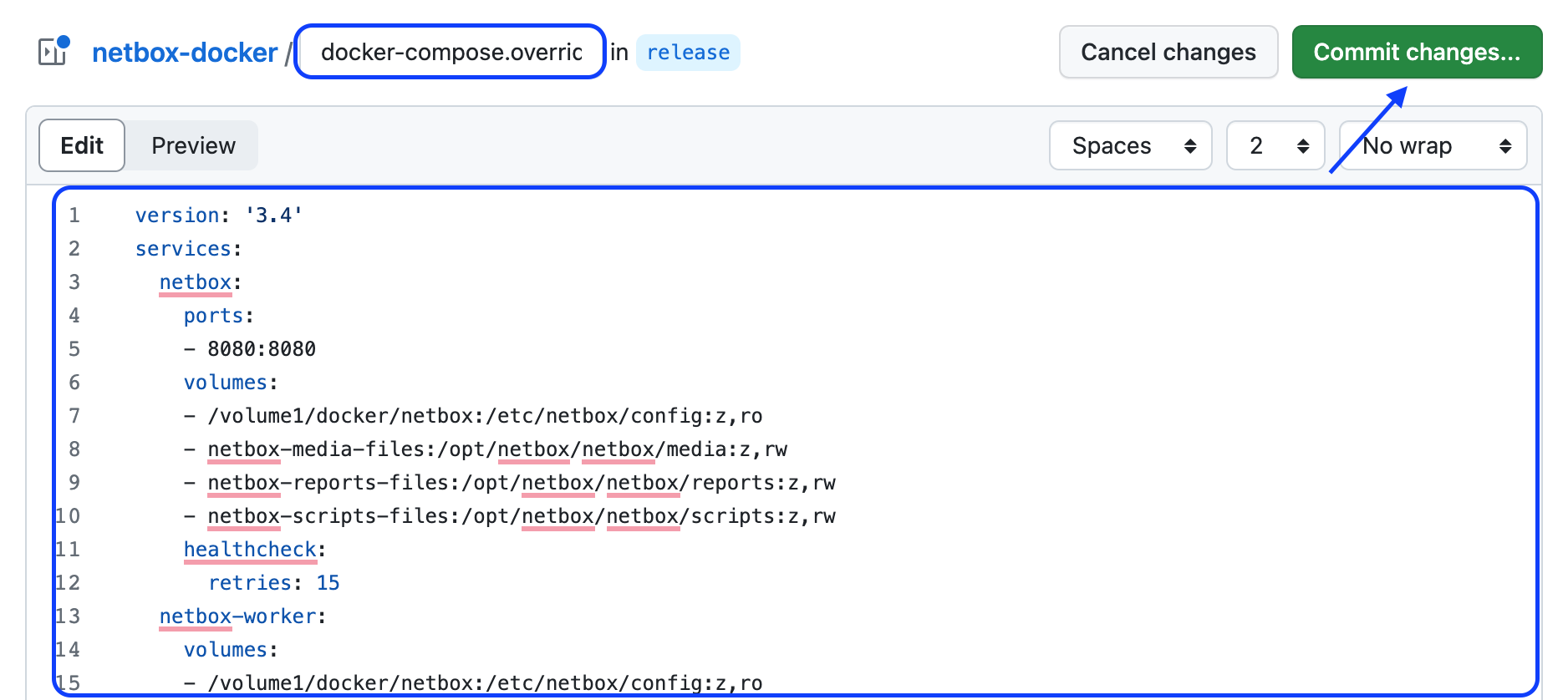Open the Spaces indent mode dropdown

point(1130,145)
